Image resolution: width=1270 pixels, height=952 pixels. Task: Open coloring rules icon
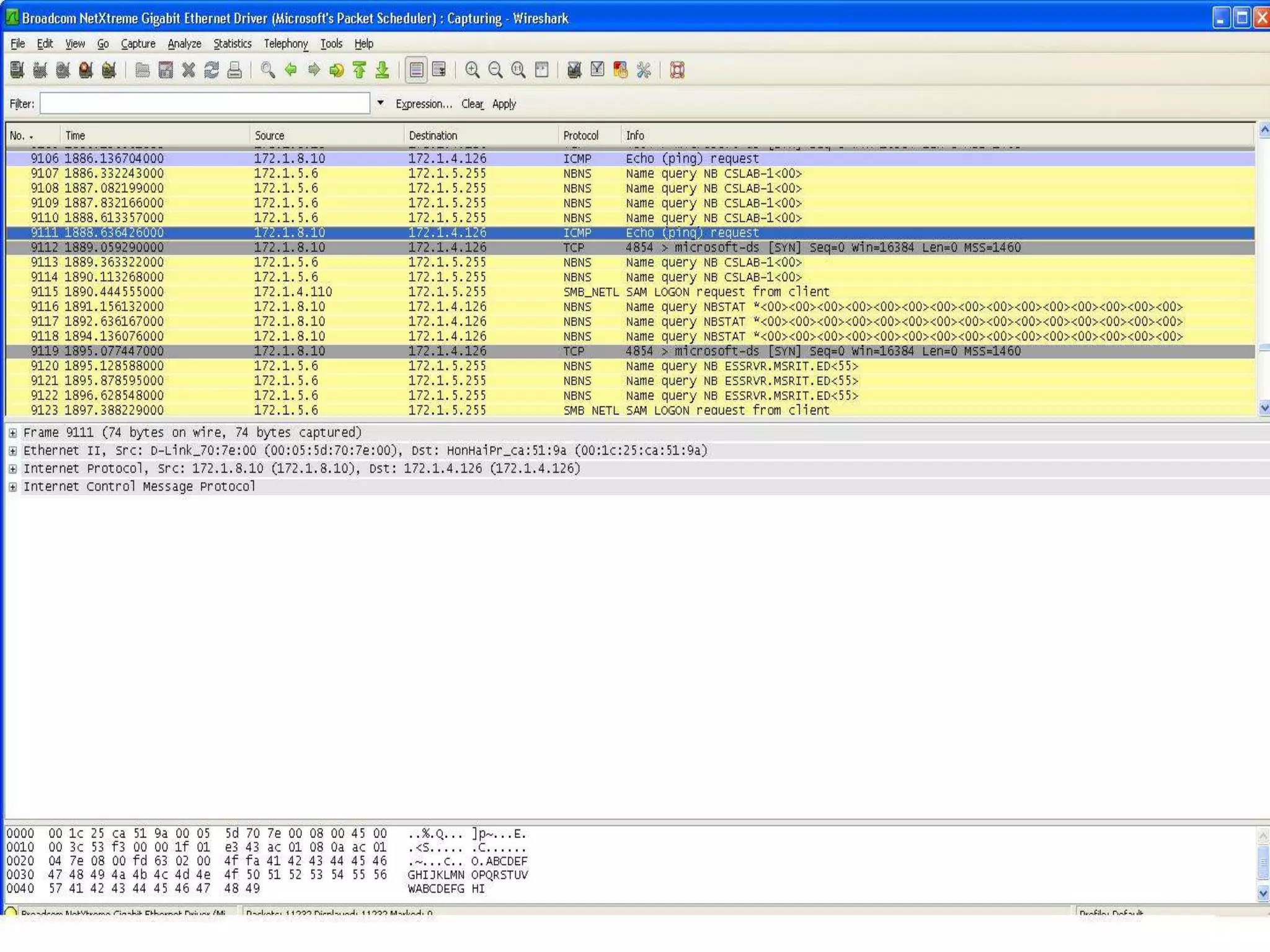(x=620, y=70)
